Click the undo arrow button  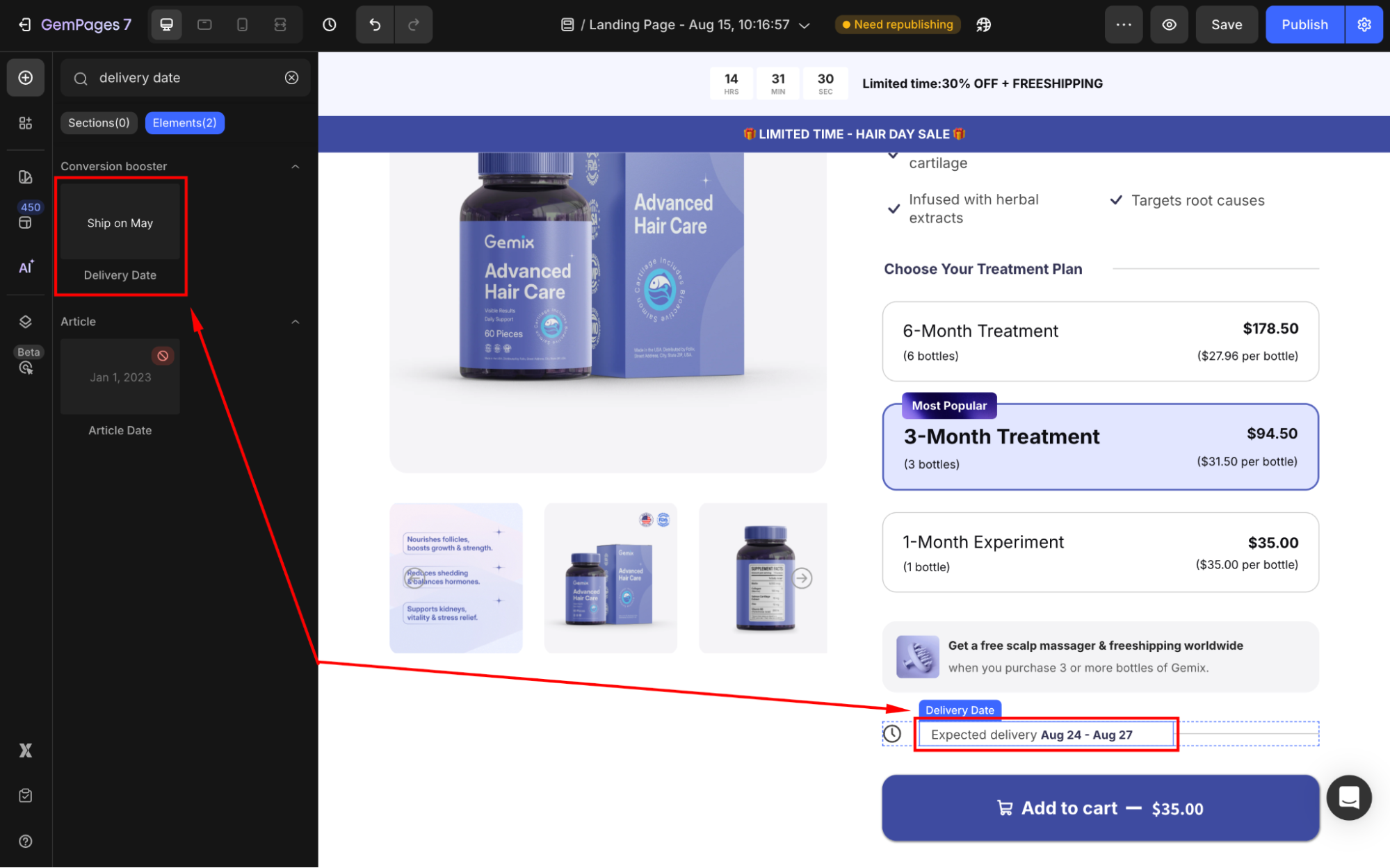[375, 25]
